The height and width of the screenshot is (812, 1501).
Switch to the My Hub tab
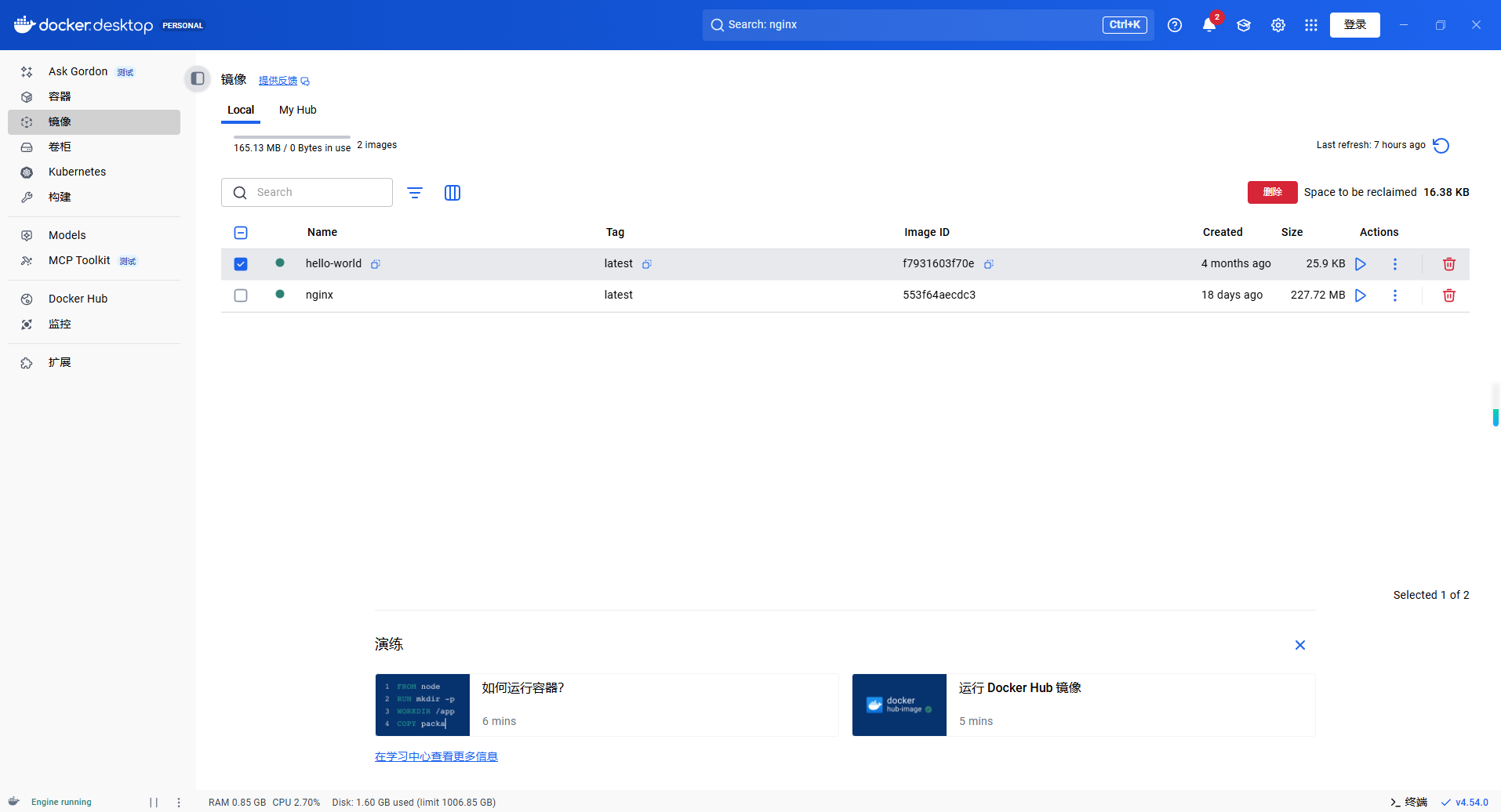pyautogui.click(x=298, y=110)
